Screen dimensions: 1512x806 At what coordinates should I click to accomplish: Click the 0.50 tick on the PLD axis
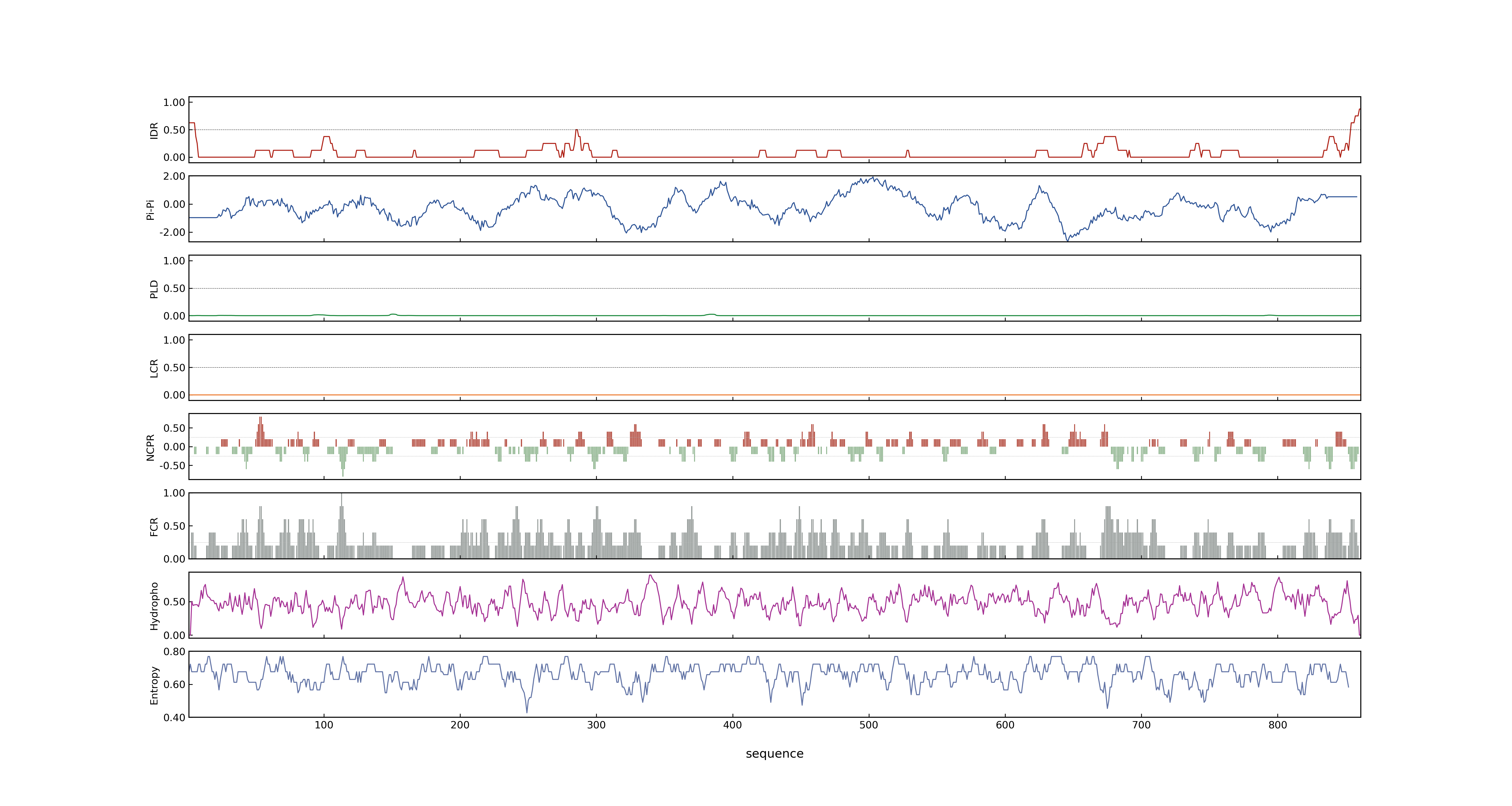pyautogui.click(x=174, y=288)
